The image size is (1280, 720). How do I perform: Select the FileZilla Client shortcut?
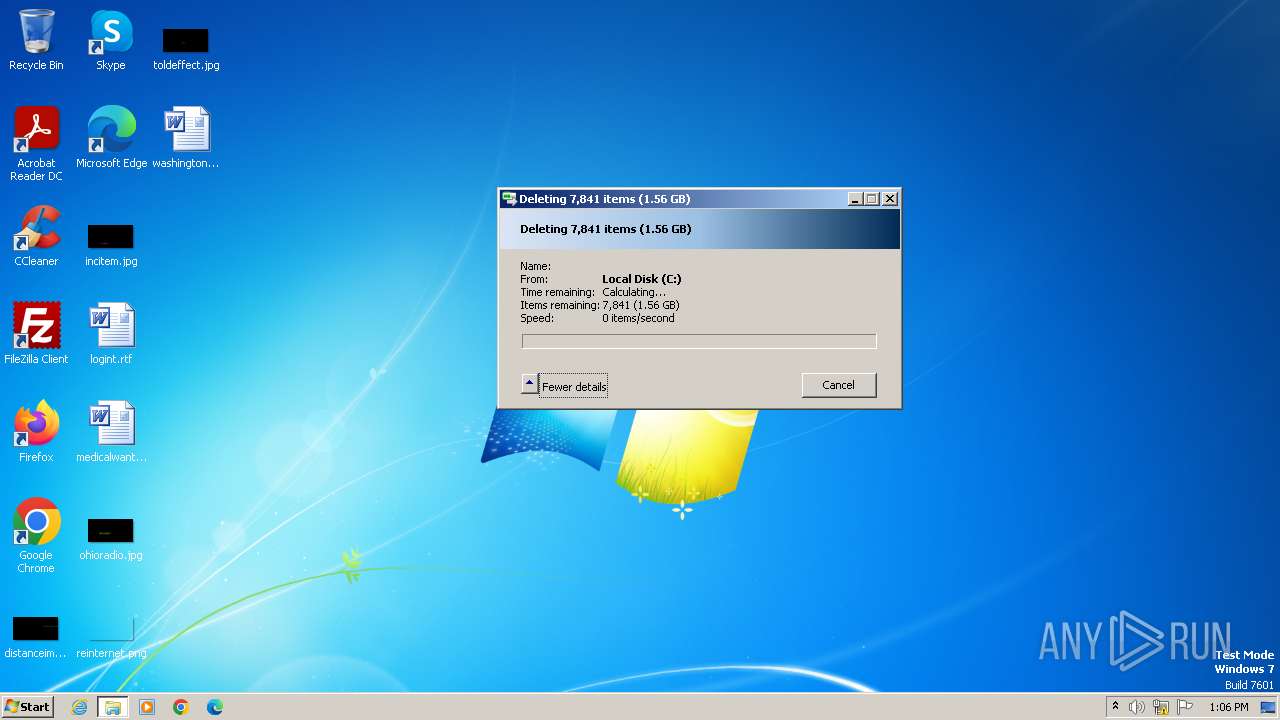point(36,333)
